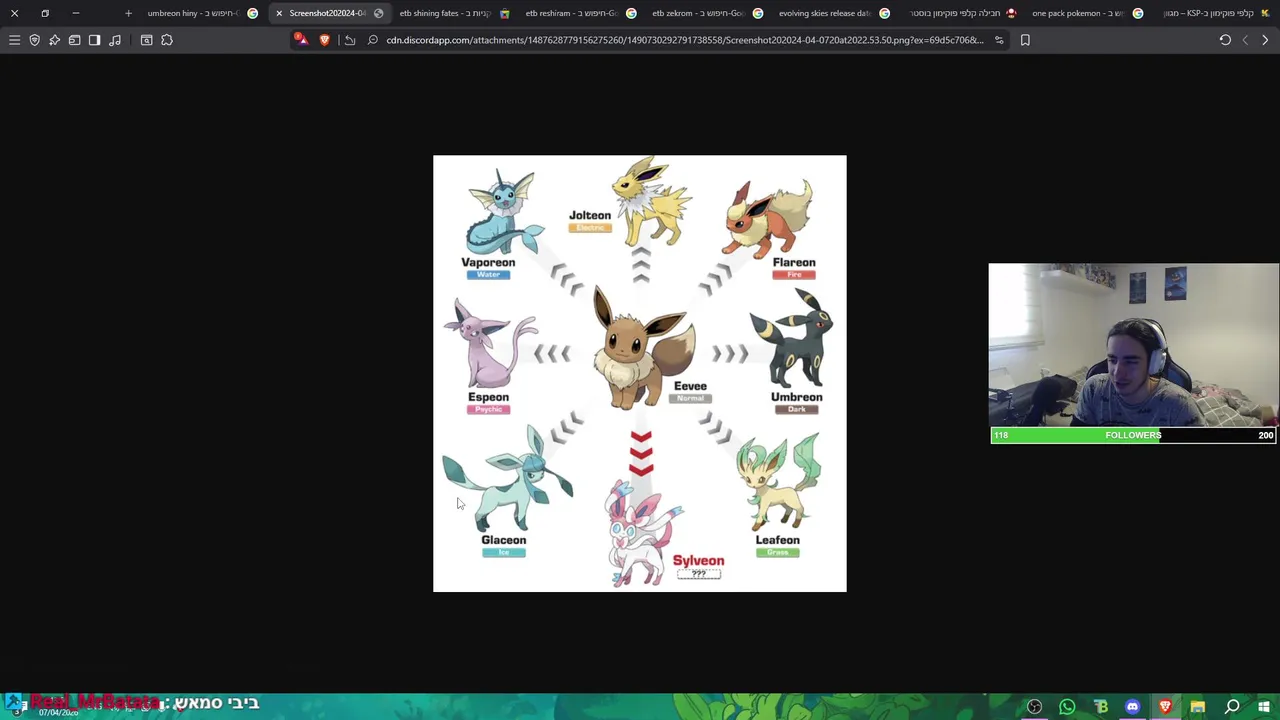Click the Brave Rewards triangle icon
The width and height of the screenshot is (1280, 720).
click(x=300, y=40)
